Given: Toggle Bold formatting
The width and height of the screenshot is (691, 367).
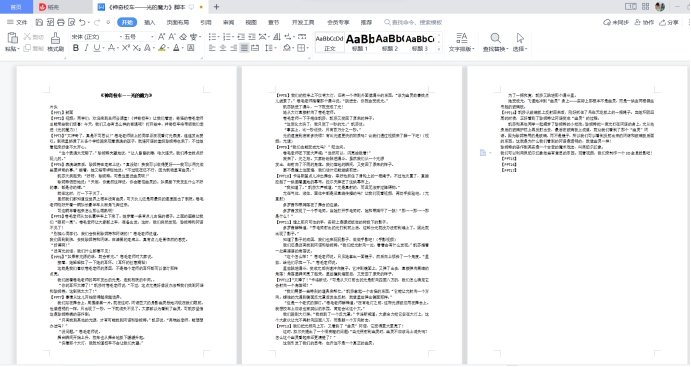Looking at the screenshot, I should 76,48.
